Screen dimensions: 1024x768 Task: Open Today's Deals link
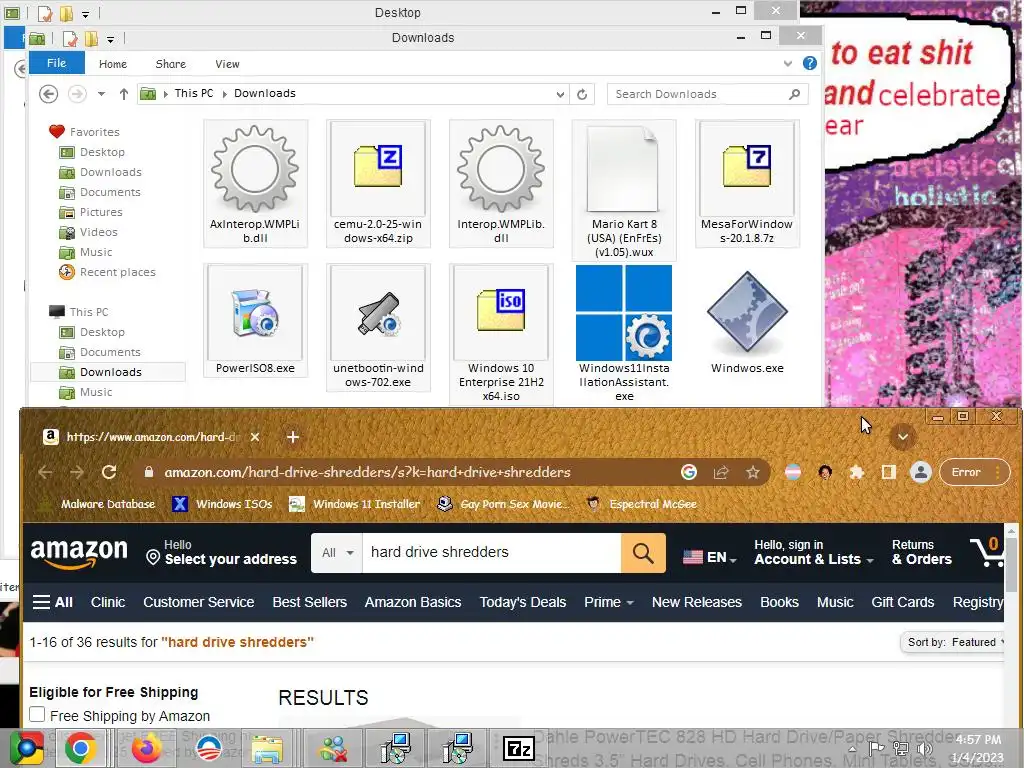(522, 602)
